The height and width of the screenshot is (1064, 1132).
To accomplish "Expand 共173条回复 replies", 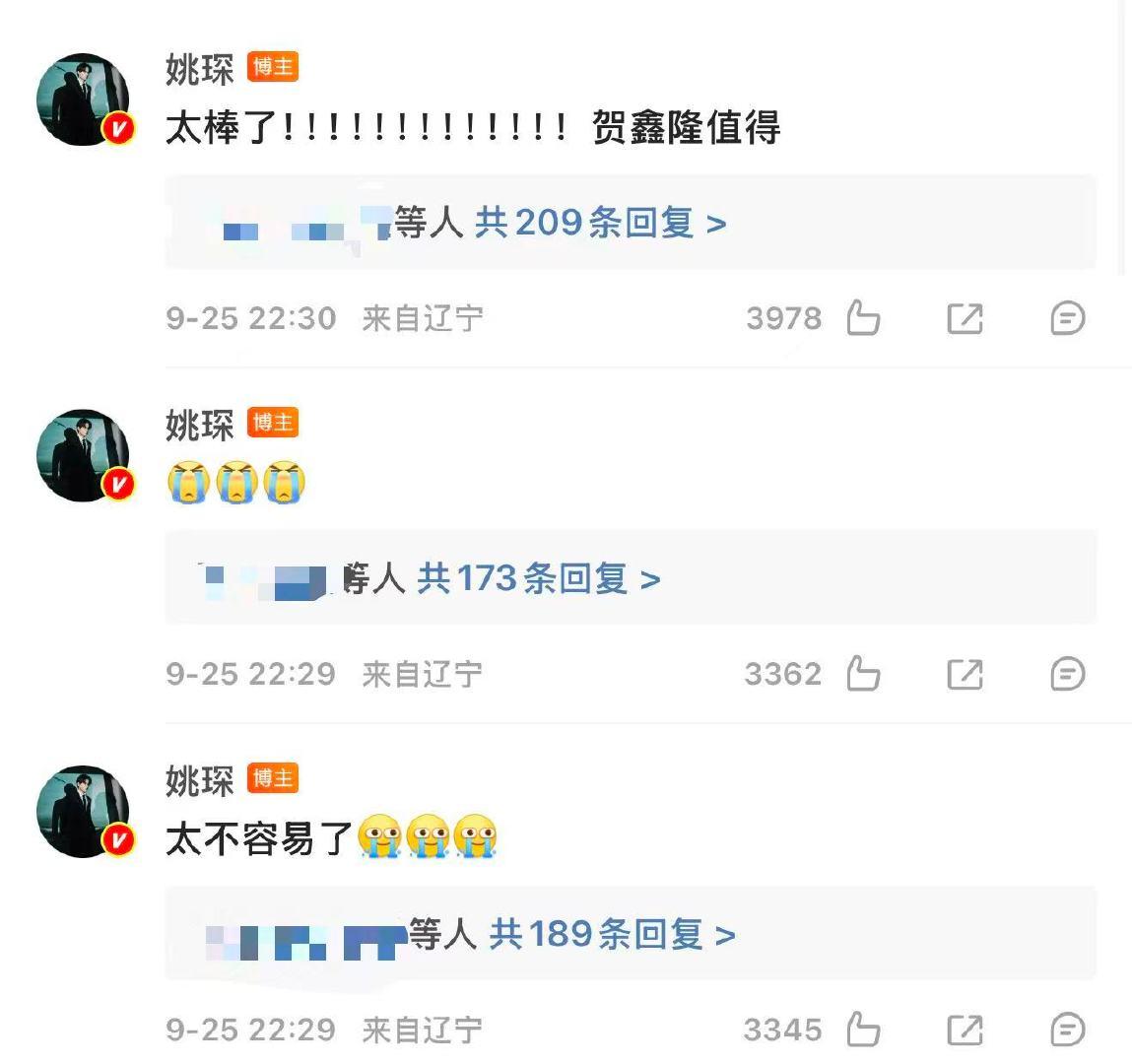I will tap(539, 578).
